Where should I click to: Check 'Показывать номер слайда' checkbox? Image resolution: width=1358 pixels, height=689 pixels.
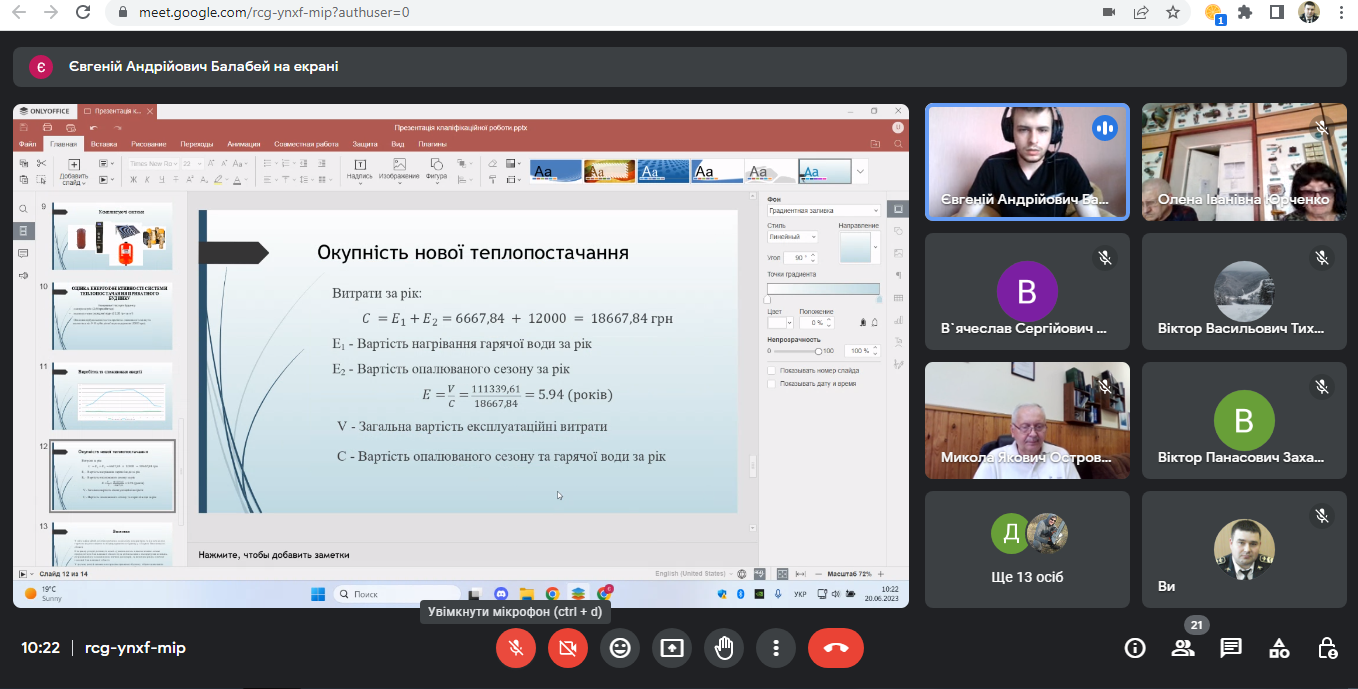pos(771,371)
